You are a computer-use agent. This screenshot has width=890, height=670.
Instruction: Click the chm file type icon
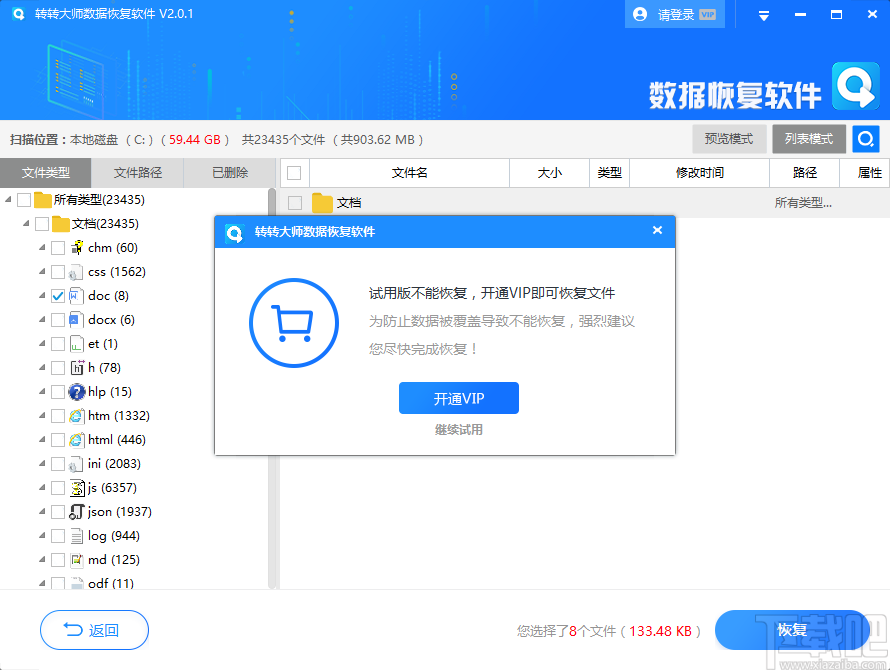point(77,248)
